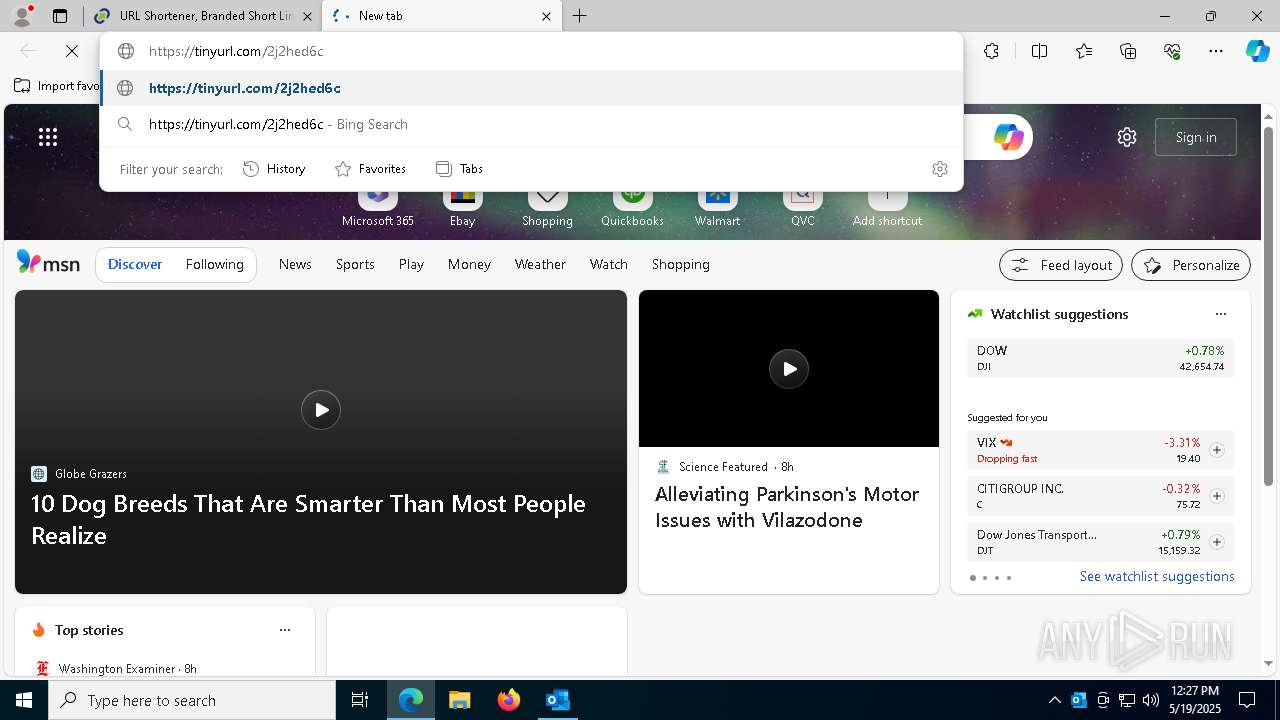Switch to URL Shortener tab
Viewport: 1280px width, 720px height.
pos(204,16)
